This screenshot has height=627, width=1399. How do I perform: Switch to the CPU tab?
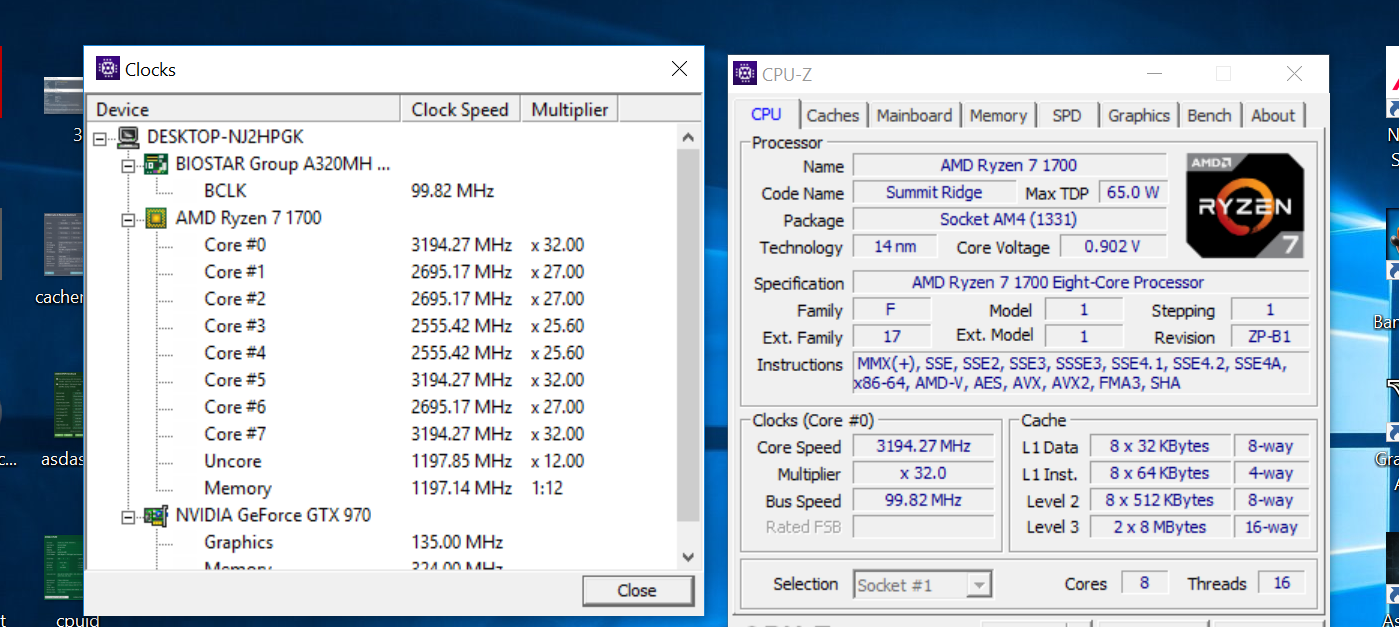pos(766,114)
